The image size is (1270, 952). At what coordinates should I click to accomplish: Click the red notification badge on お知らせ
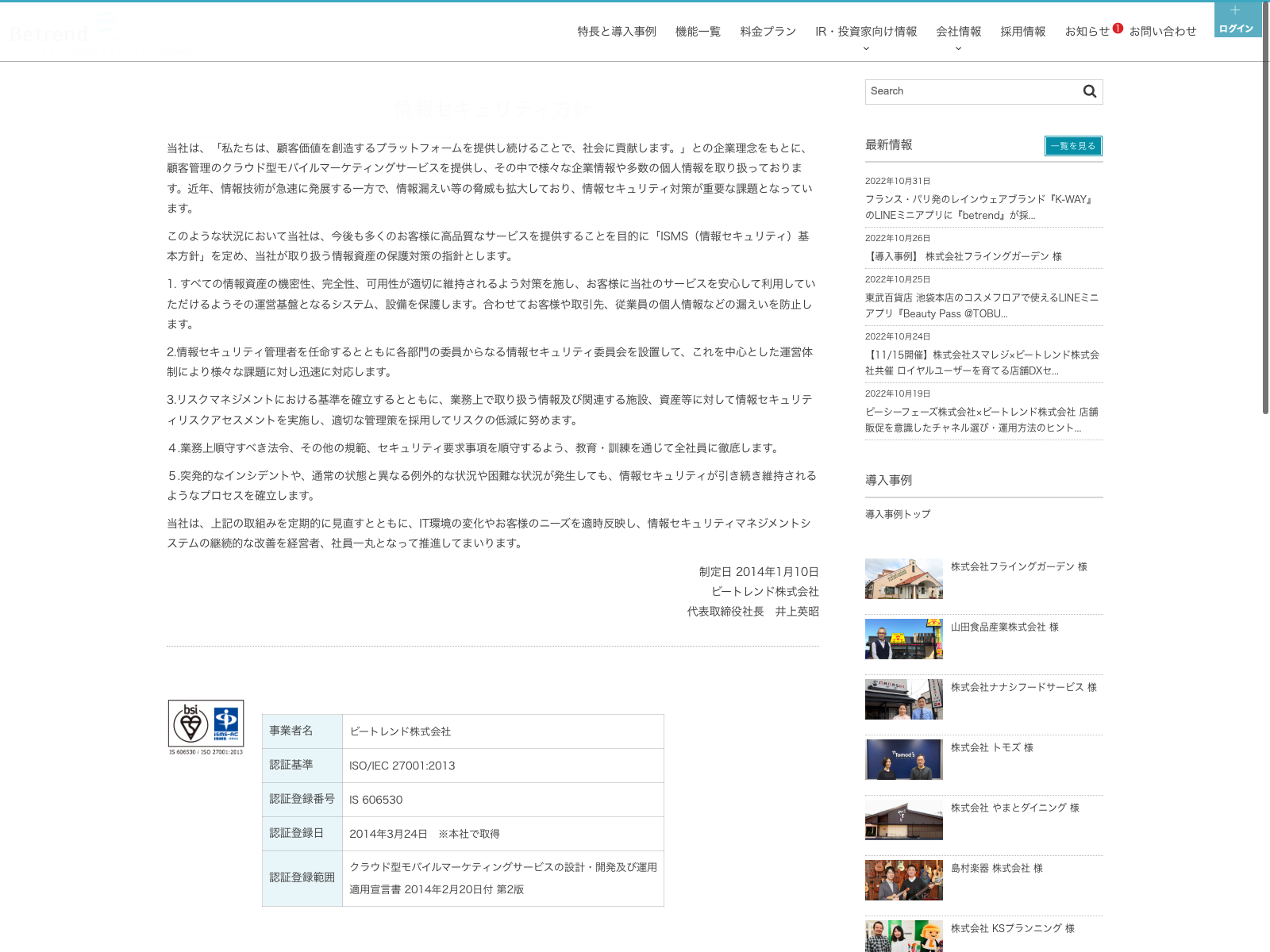(1118, 29)
